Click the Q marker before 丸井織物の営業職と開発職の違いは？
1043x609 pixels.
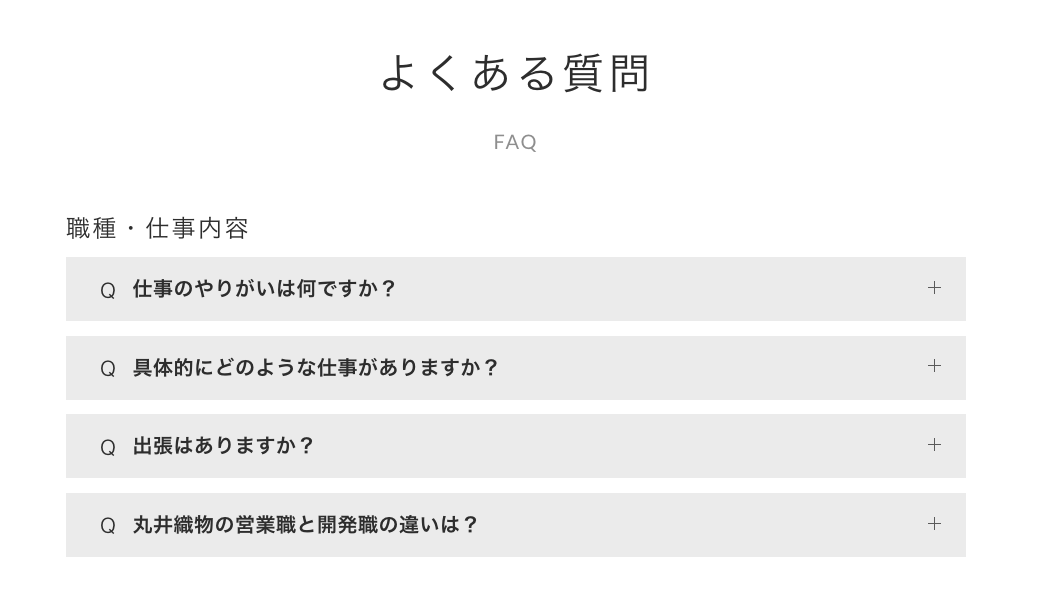pyautogui.click(x=108, y=526)
